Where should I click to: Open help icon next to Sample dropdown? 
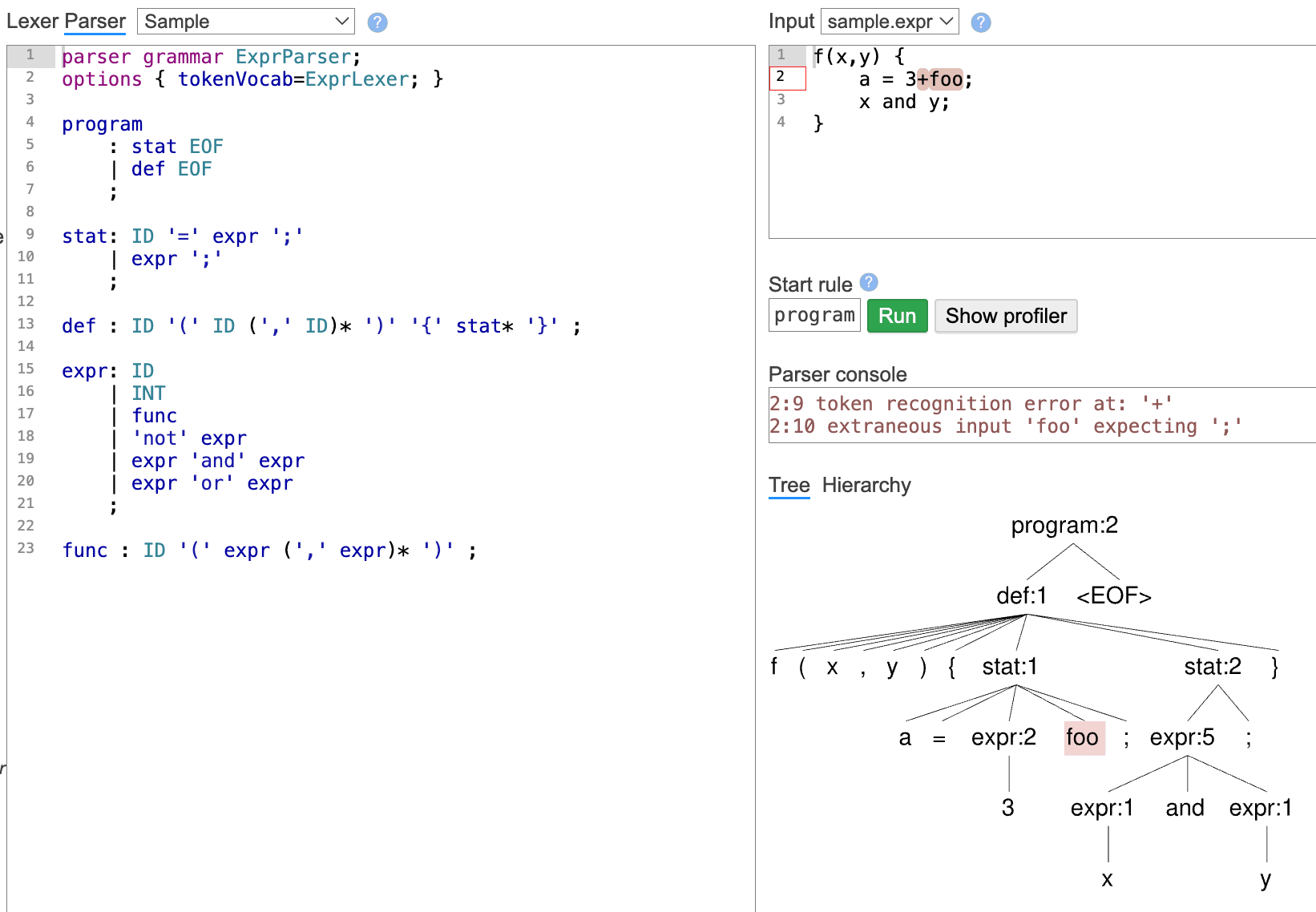coord(377,22)
